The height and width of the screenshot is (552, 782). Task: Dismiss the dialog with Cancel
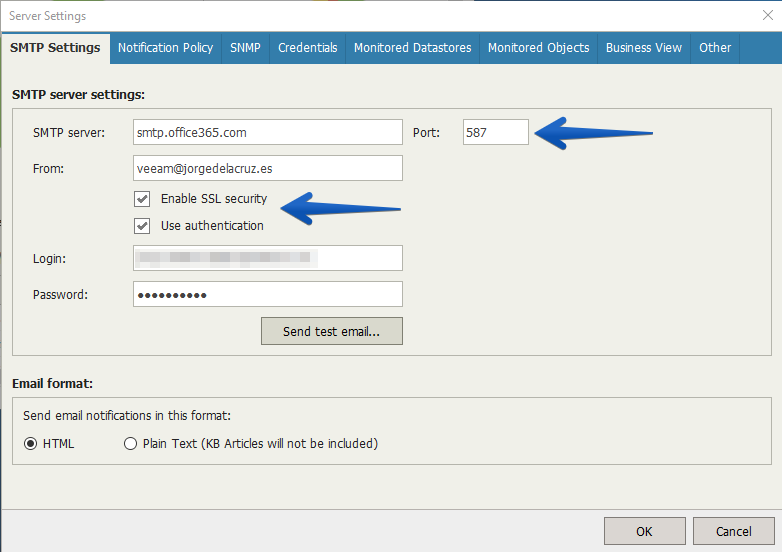734,531
